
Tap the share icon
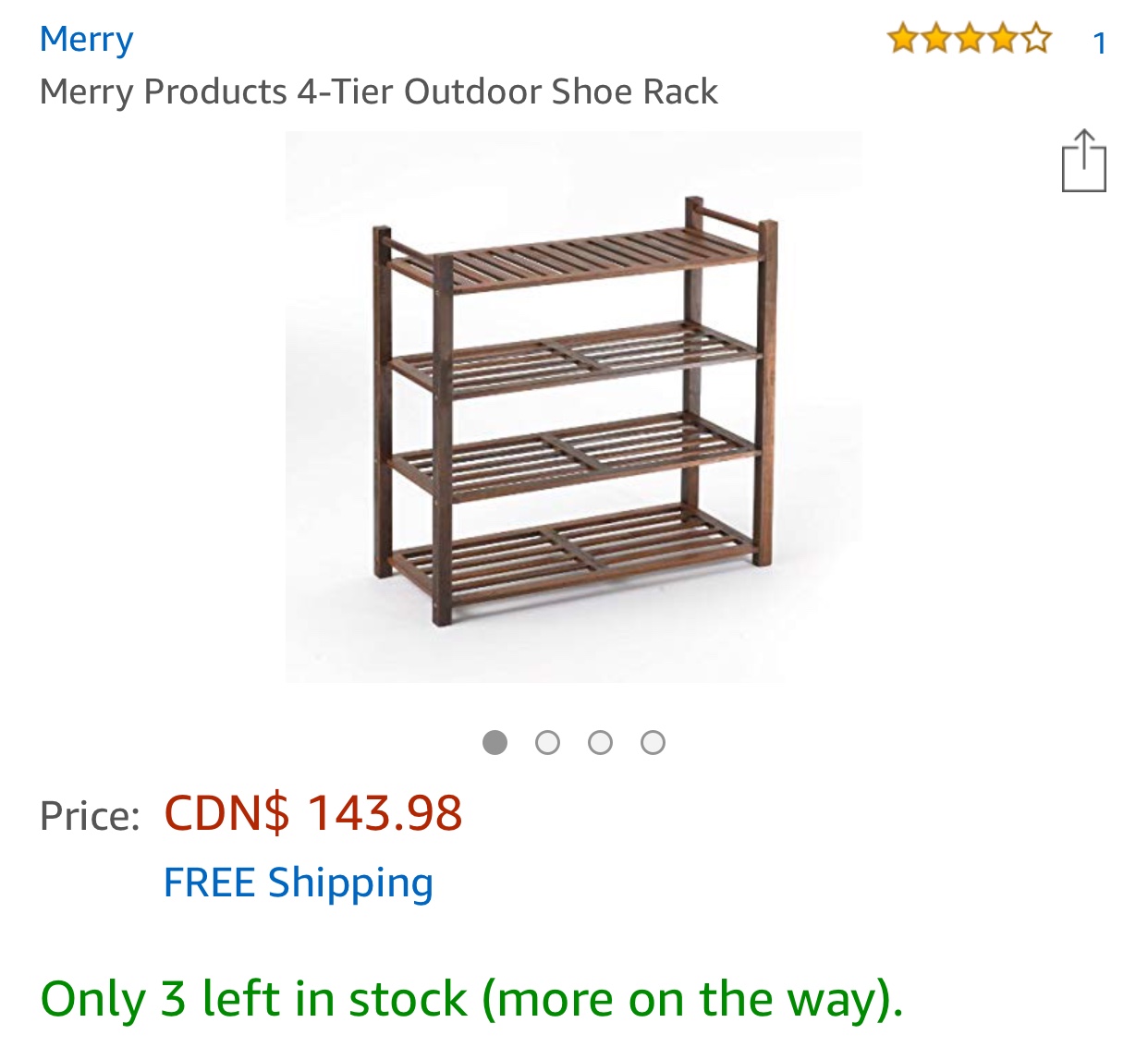click(1083, 162)
